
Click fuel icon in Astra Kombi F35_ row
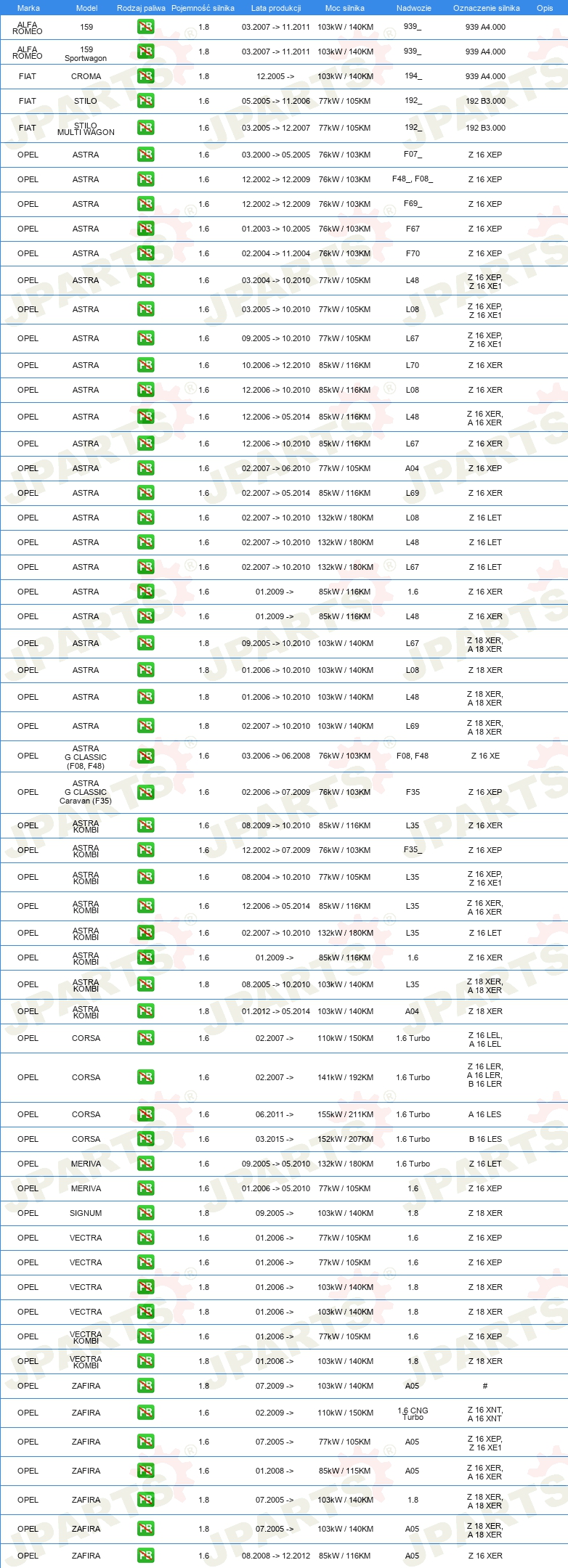coord(145,850)
